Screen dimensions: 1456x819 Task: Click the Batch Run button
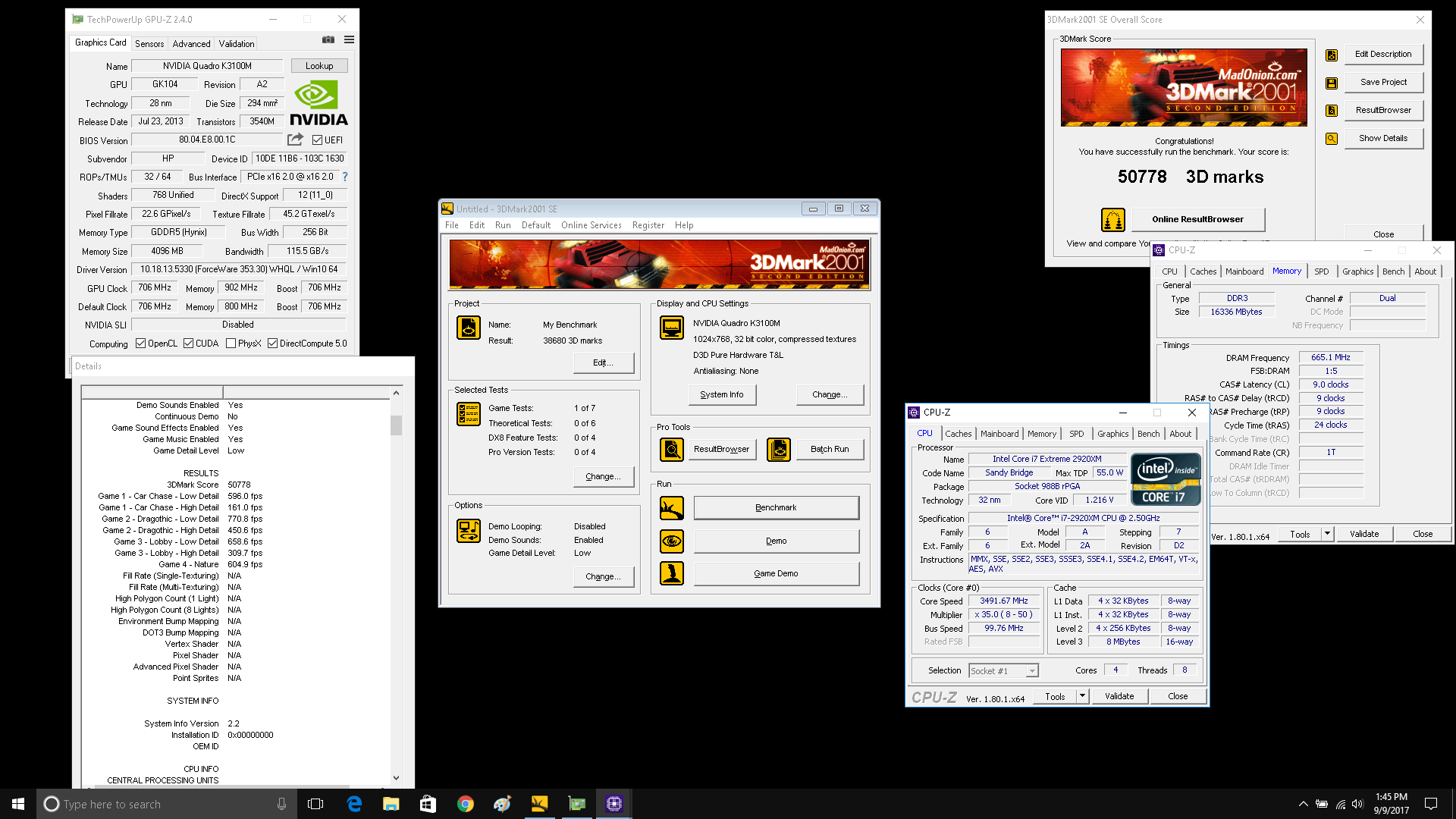830,450
